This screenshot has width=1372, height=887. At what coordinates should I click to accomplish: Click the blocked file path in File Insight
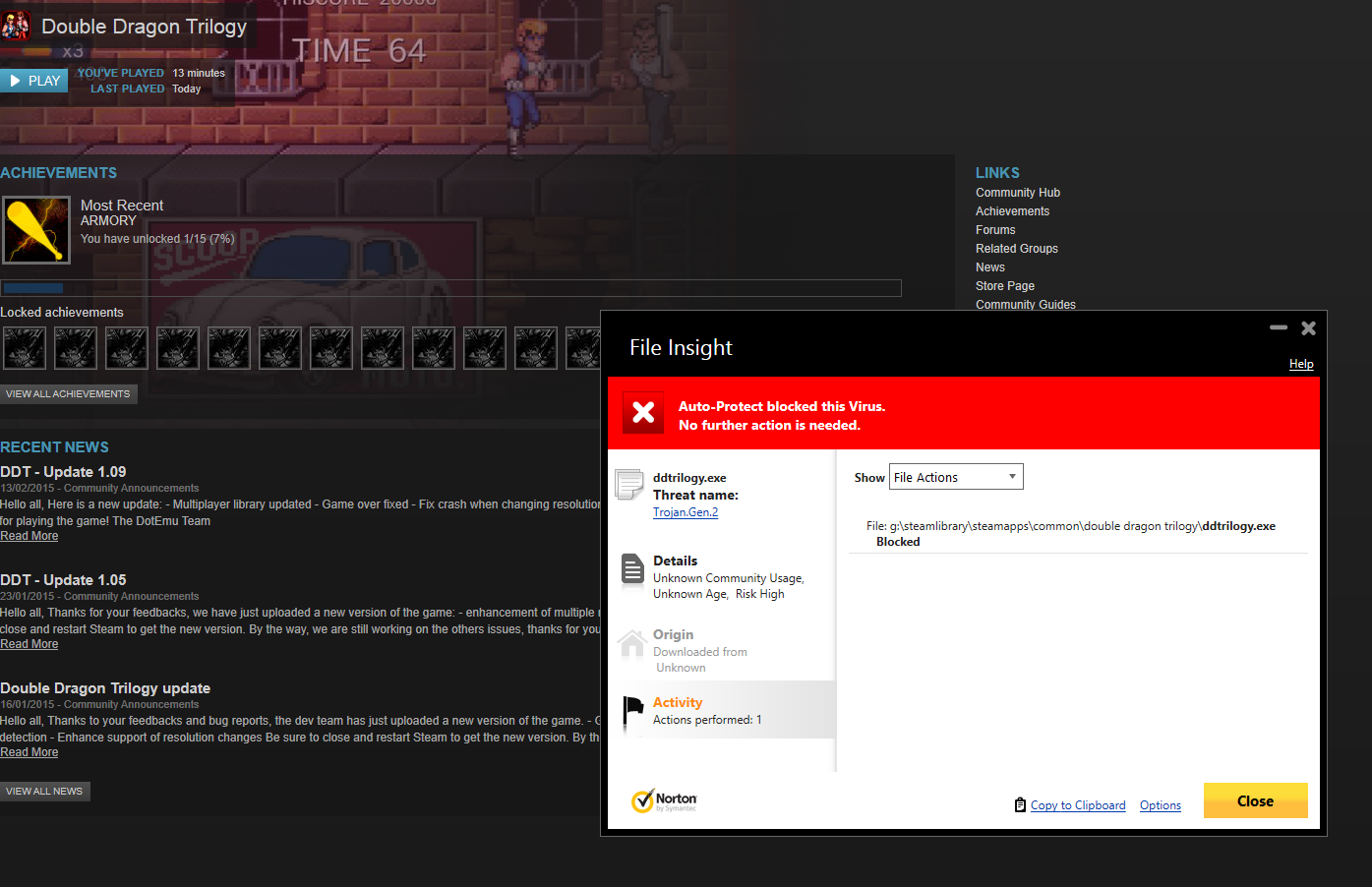(1071, 526)
